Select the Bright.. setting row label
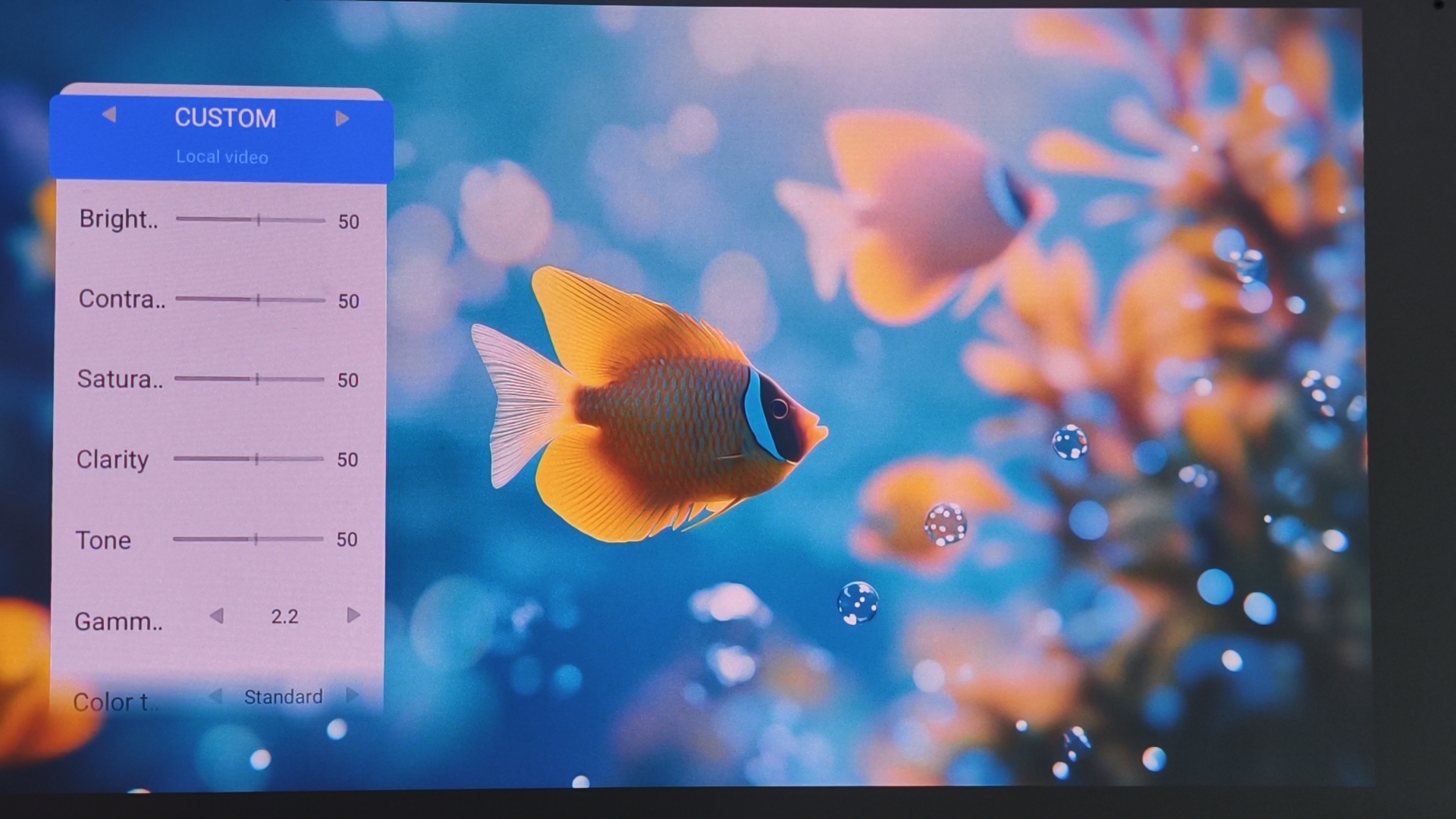 click(118, 219)
